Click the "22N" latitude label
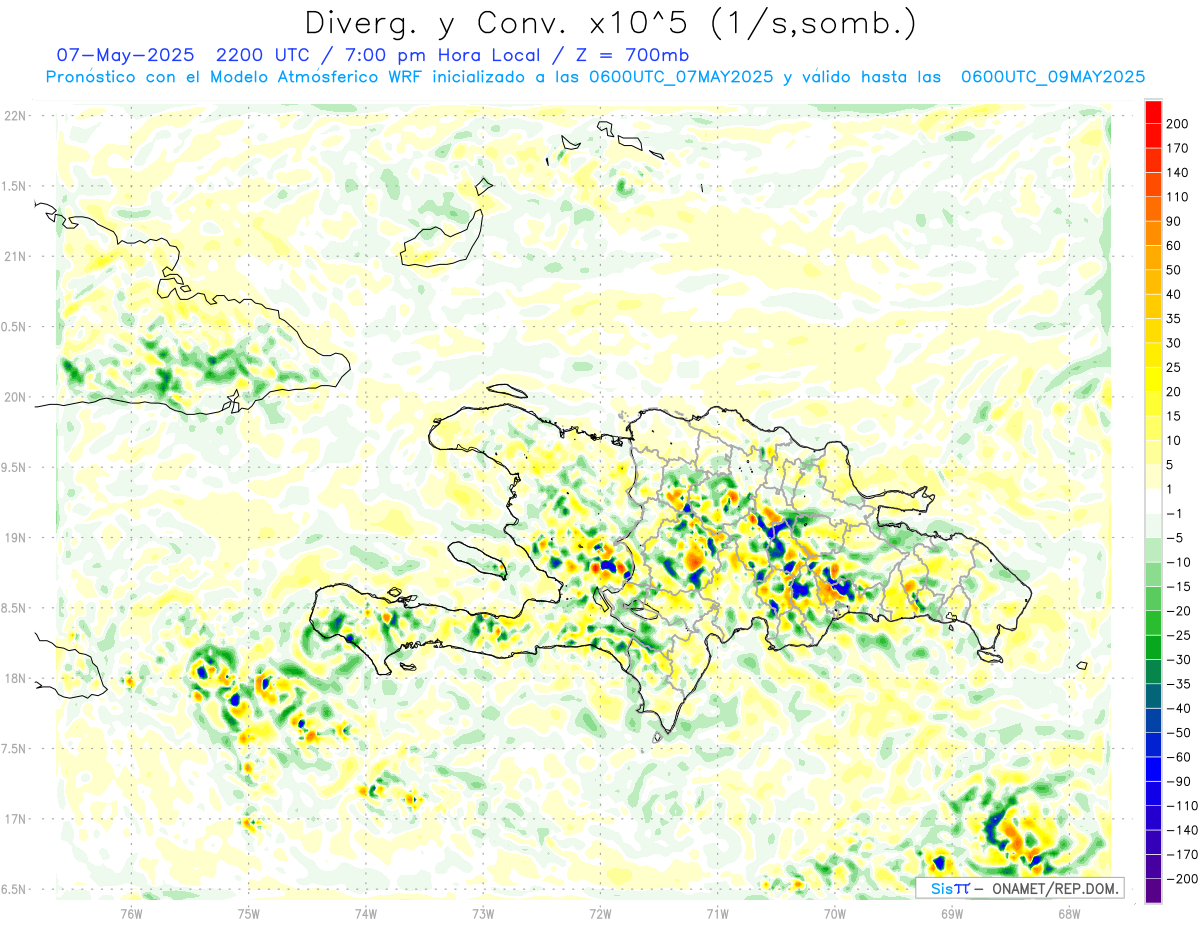Viewport: 1200px width, 927px height. coord(15,116)
